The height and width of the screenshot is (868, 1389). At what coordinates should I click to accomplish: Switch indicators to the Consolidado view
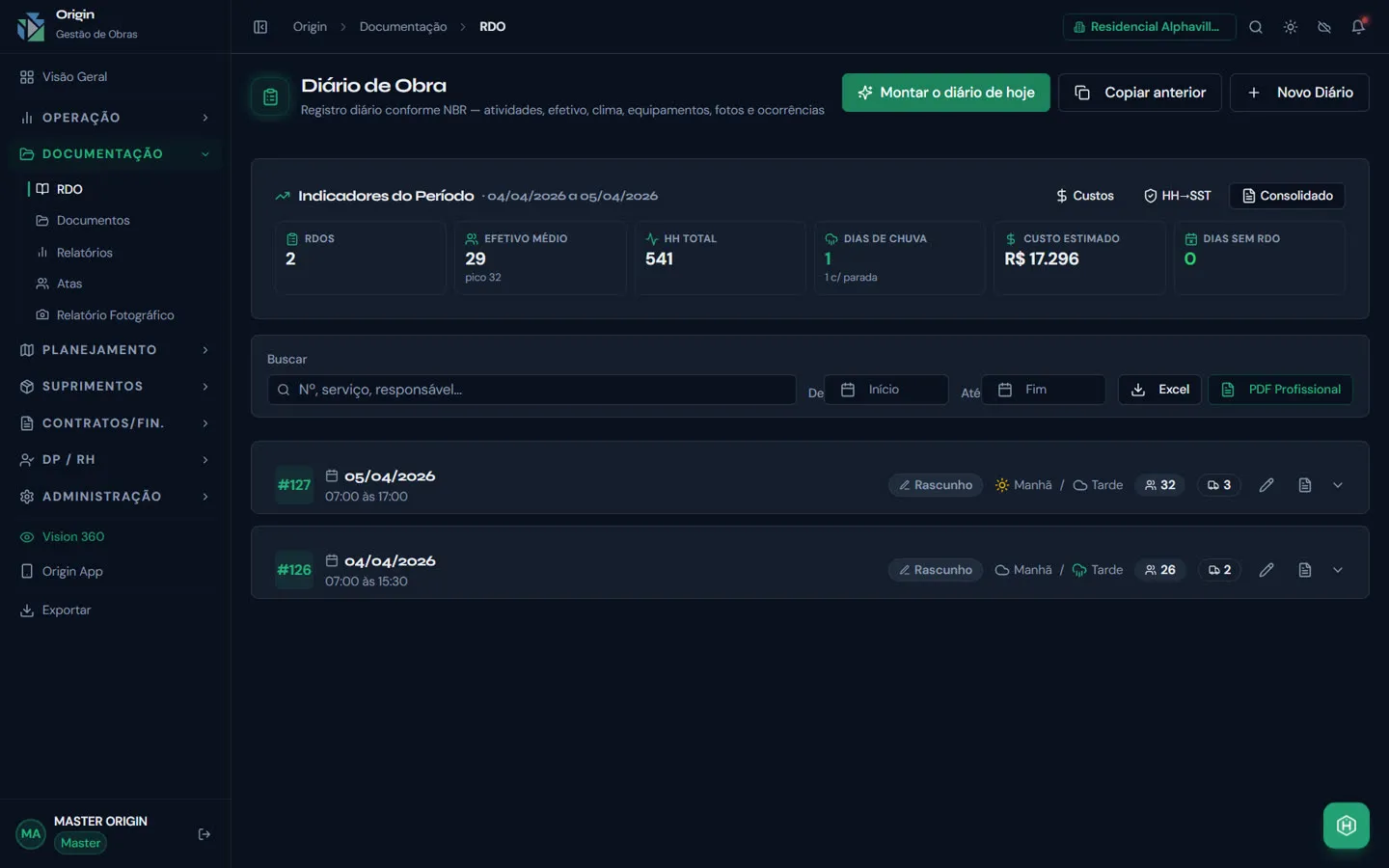[x=1287, y=196]
